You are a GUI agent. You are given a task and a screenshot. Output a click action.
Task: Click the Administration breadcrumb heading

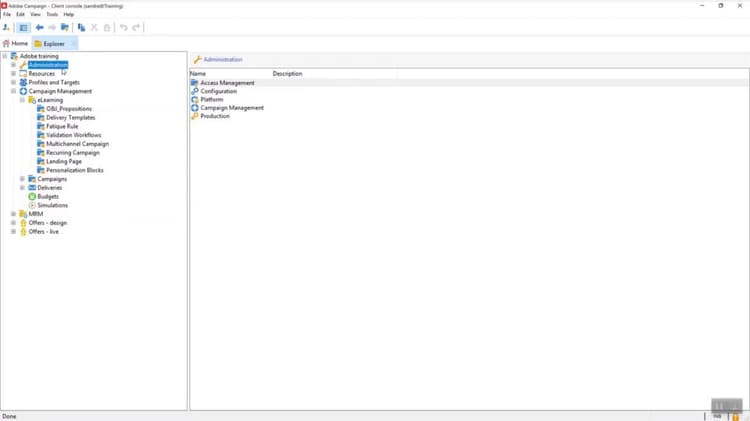coord(223,60)
